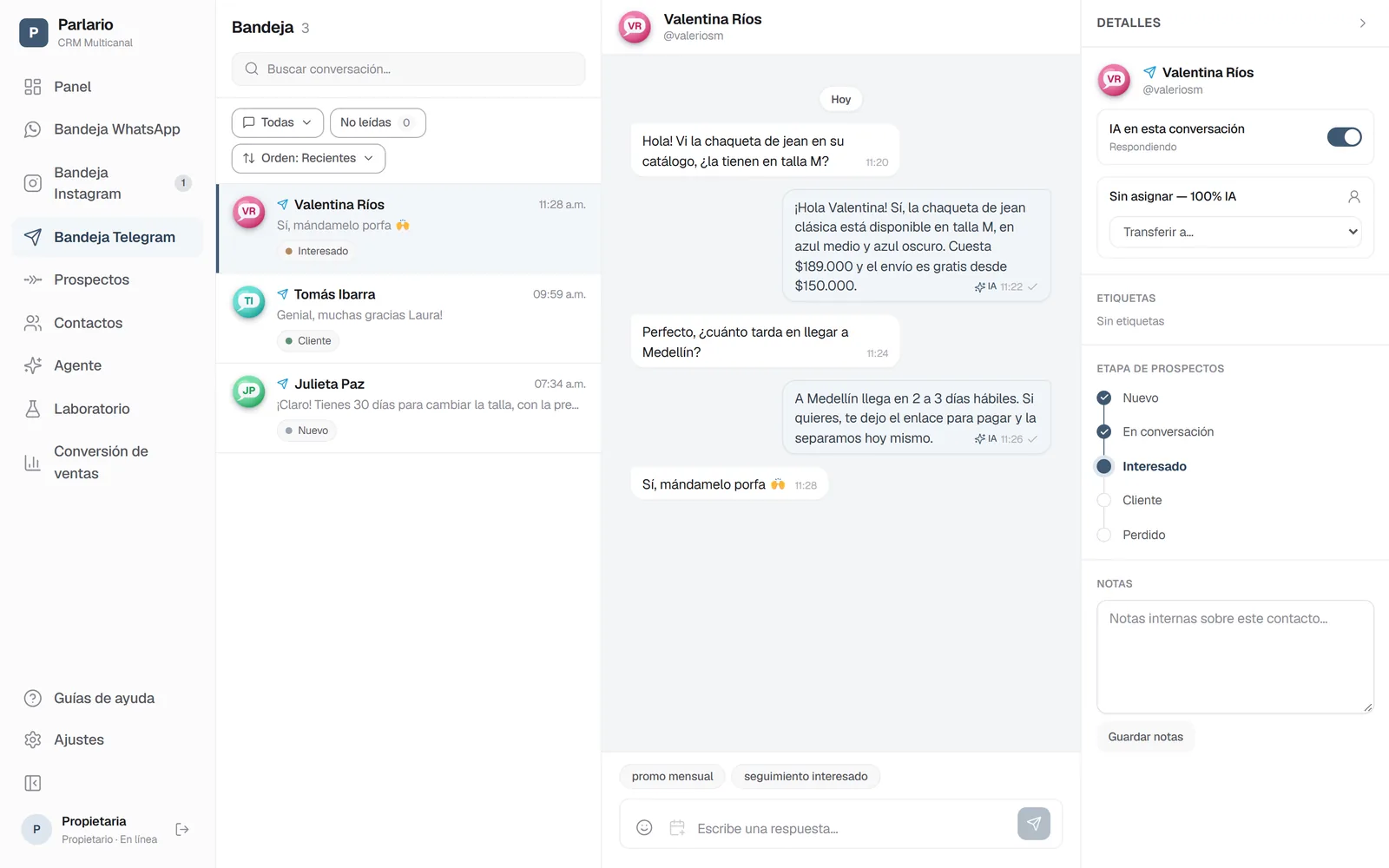Viewport: 1389px width, 868px height.
Task: Insert seguimiento interesado quick reply
Action: (806, 776)
